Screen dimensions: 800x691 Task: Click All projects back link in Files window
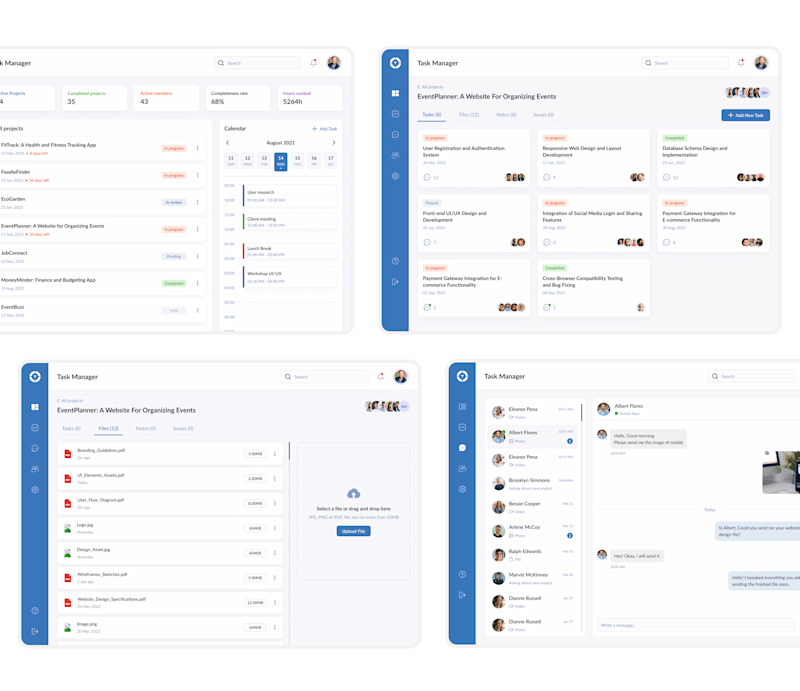point(70,401)
